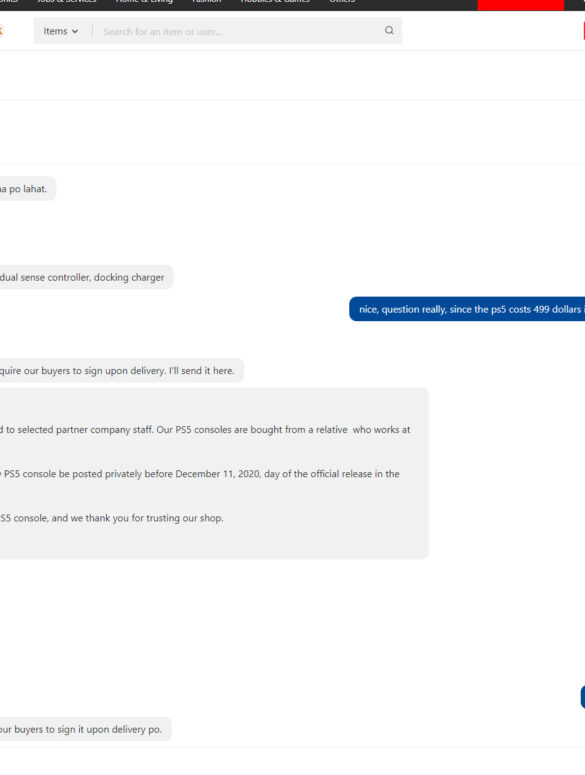Viewport: 585px width, 775px height.
Task: Select the Fashion category menu
Action: (207, 2)
